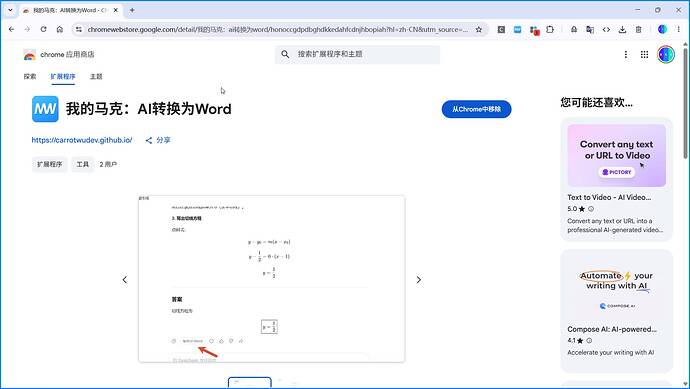Reload the current page

[x=43, y=29]
